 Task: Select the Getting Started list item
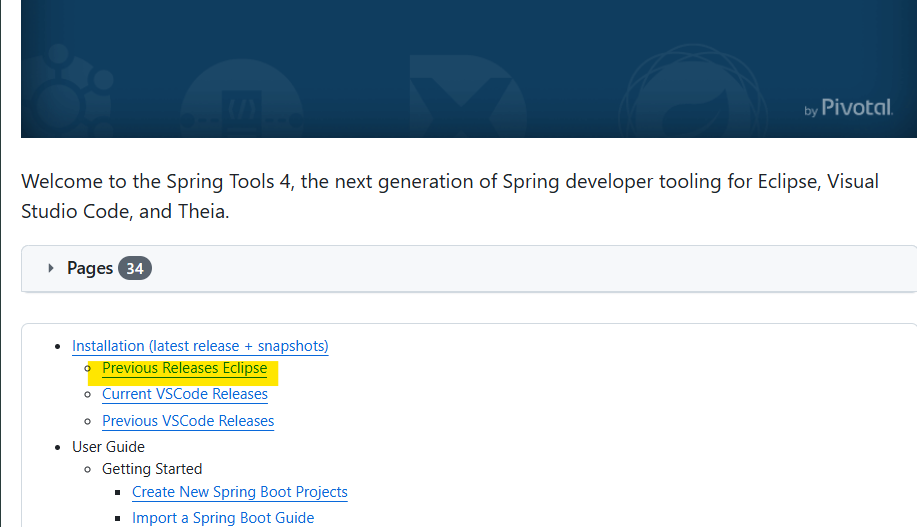pyautogui.click(x=152, y=469)
